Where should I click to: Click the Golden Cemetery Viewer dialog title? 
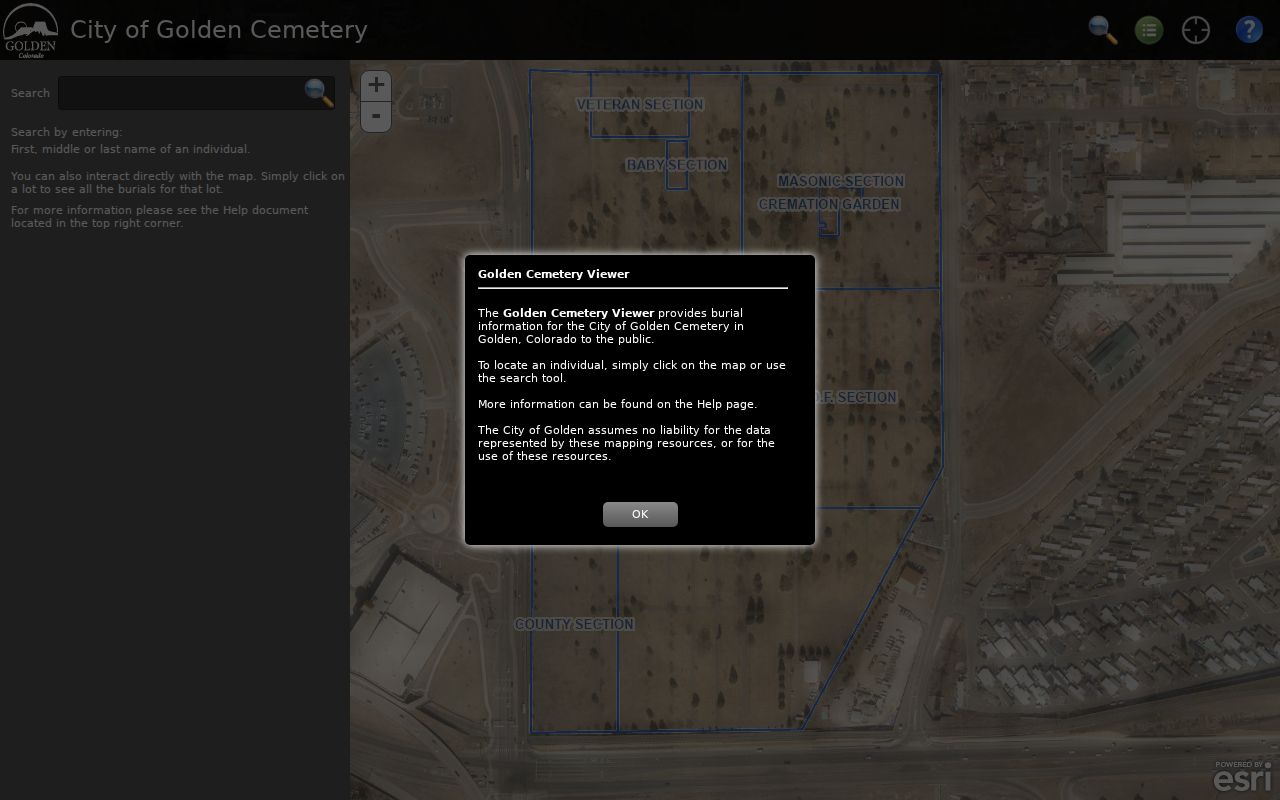554,274
